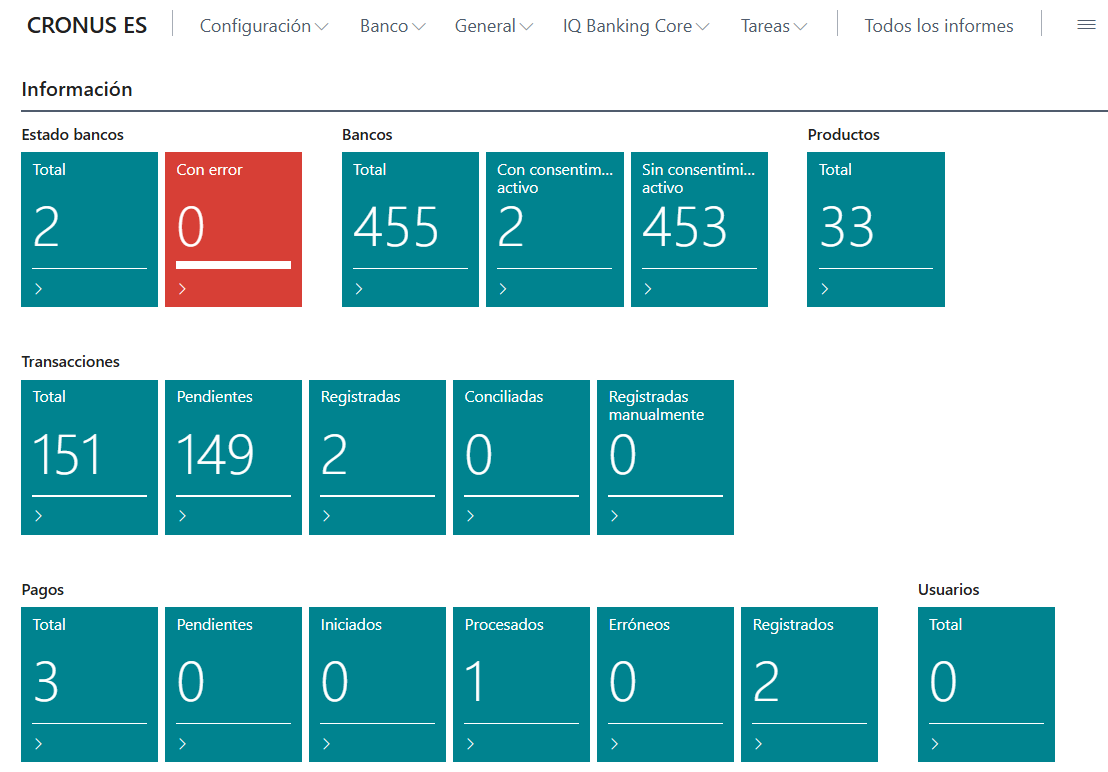The image size is (1108, 772).
Task: Click the CRONUS ES company name
Action: coord(87,26)
